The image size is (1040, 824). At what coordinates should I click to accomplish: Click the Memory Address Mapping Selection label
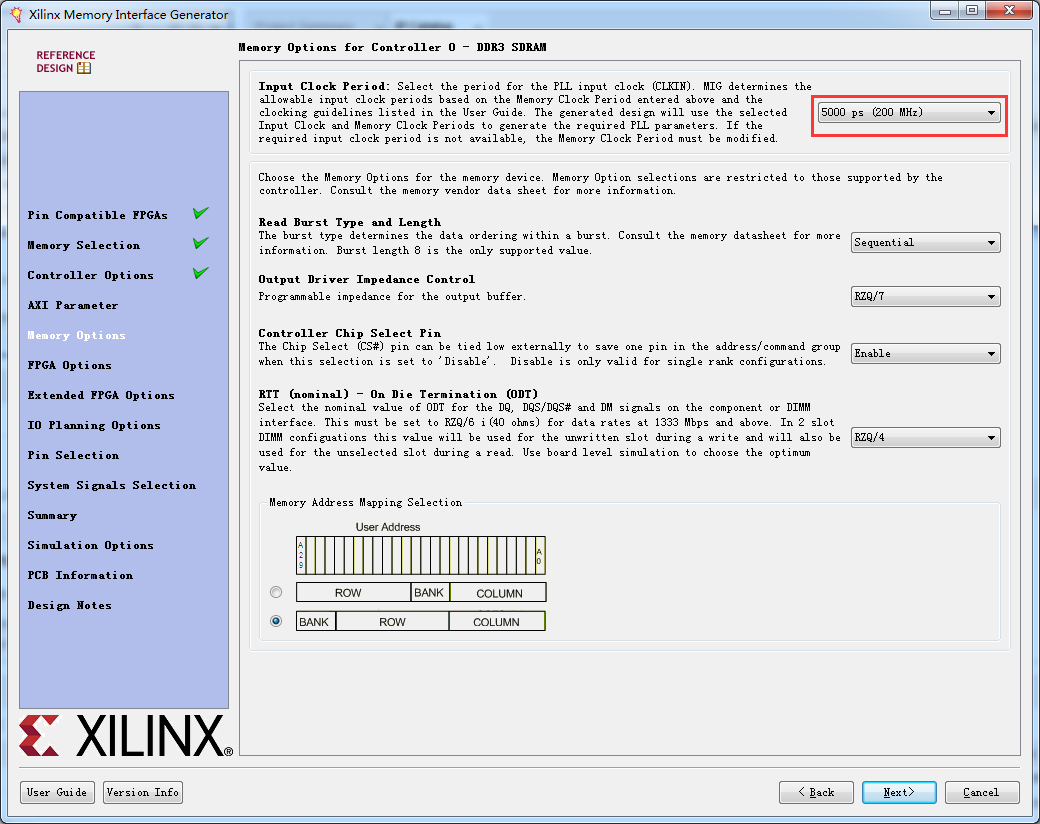coord(365,502)
